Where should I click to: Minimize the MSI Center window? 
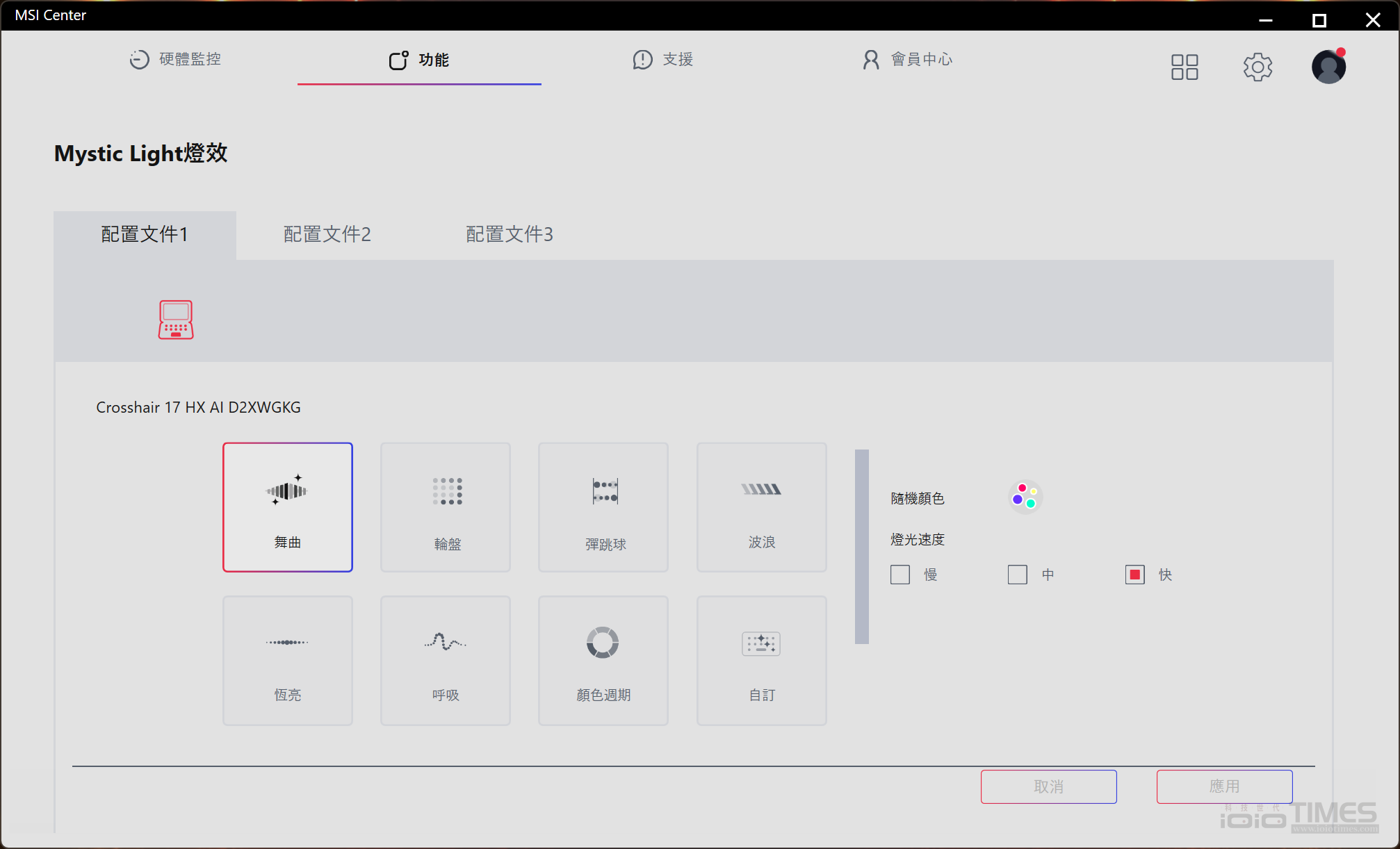[1266, 19]
